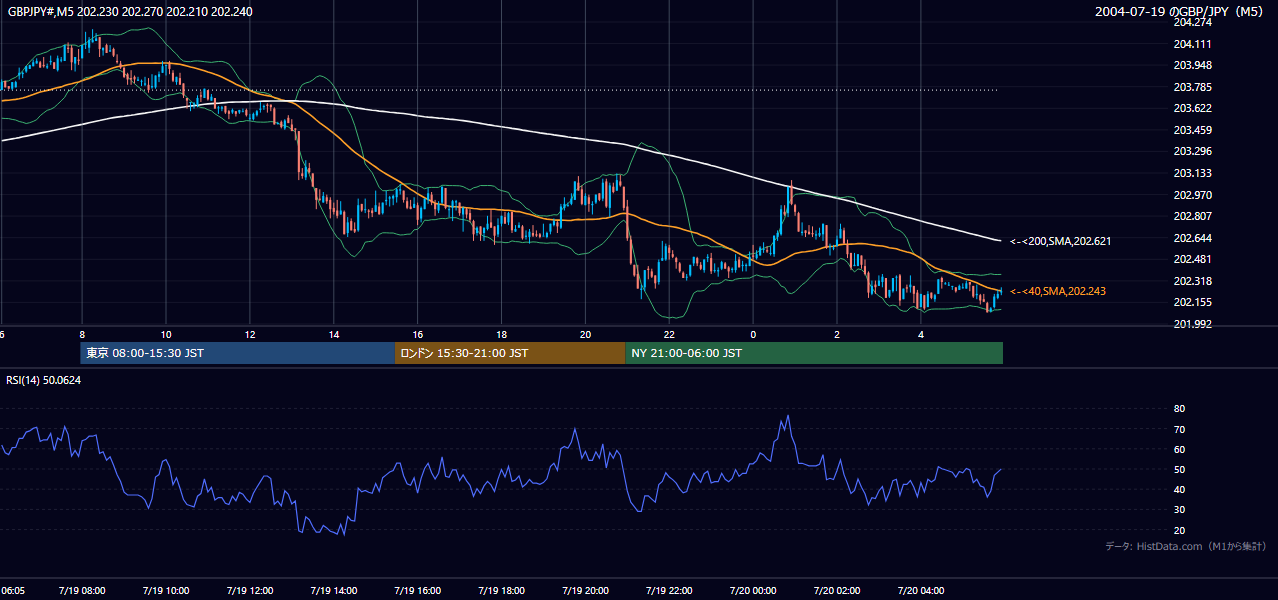The height and width of the screenshot is (600, 1278).
Task: Click the RSI axis level 30
Action: pyautogui.click(x=1180, y=510)
